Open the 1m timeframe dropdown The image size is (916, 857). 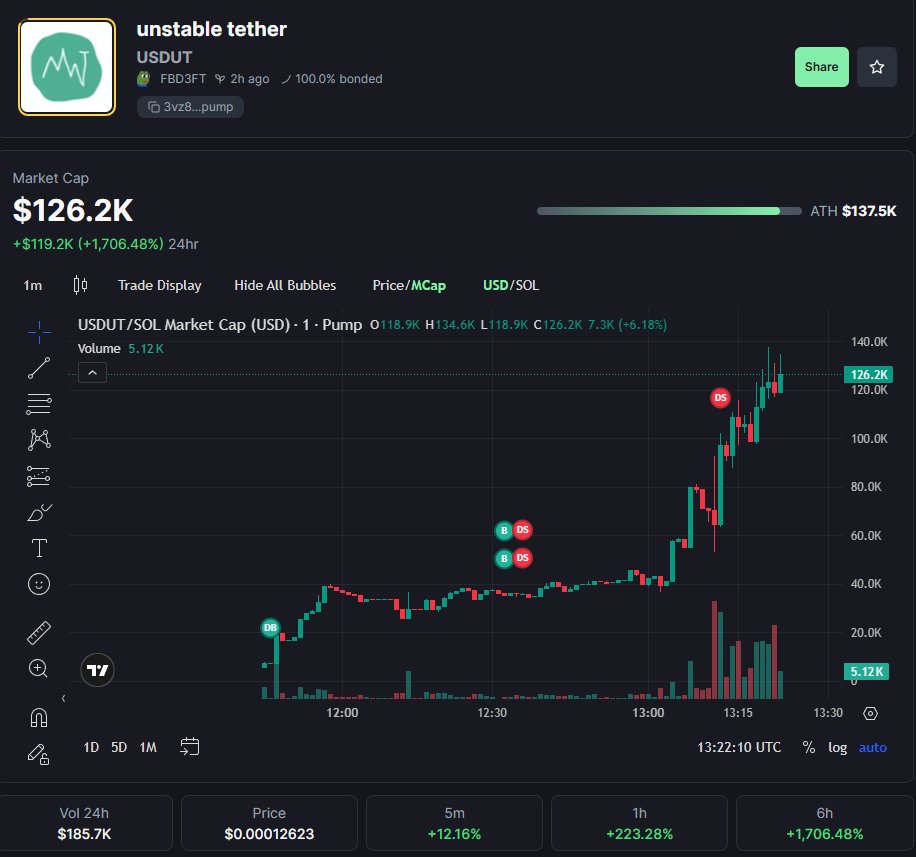[32, 285]
